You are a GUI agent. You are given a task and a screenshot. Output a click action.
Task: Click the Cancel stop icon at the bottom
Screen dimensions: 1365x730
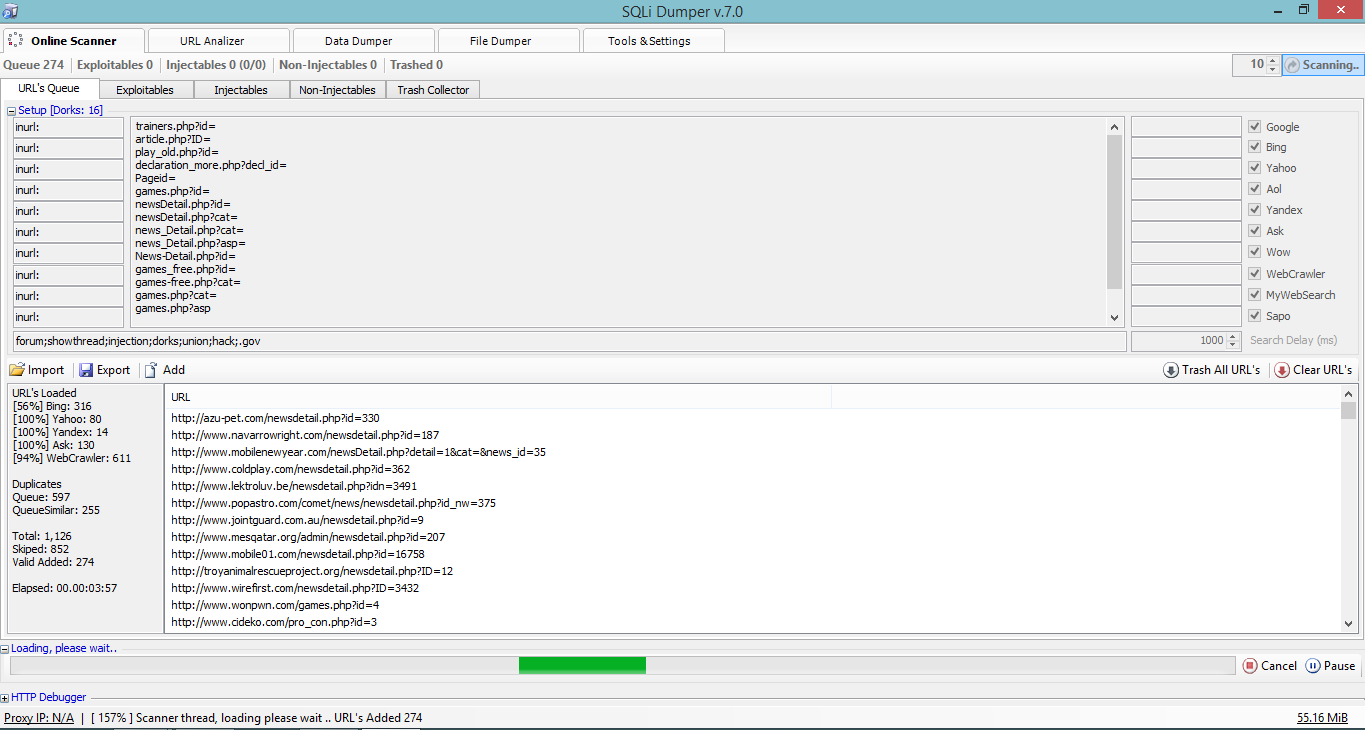coord(1252,665)
